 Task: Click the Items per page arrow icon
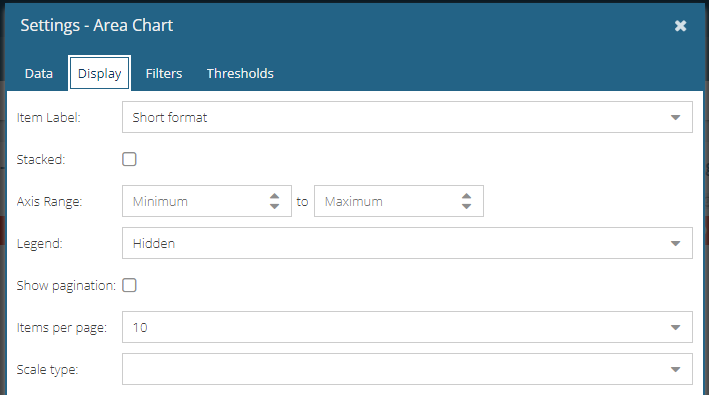[x=676, y=328]
